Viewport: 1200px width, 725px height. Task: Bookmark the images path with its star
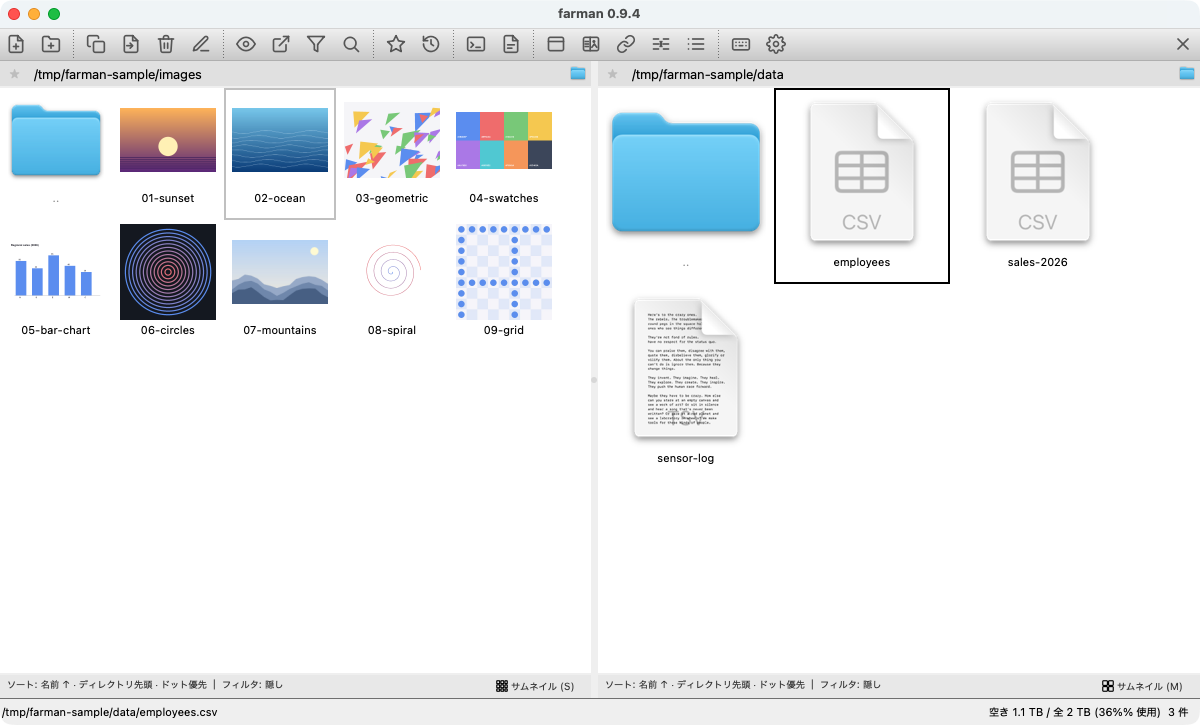point(14,74)
